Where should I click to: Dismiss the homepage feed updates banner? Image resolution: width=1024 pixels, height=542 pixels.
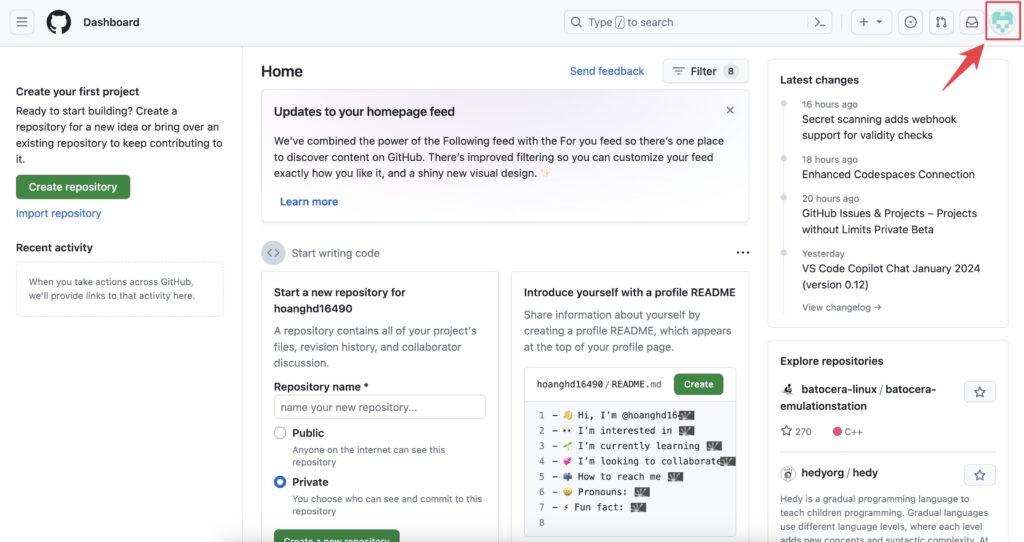pyautogui.click(x=730, y=110)
